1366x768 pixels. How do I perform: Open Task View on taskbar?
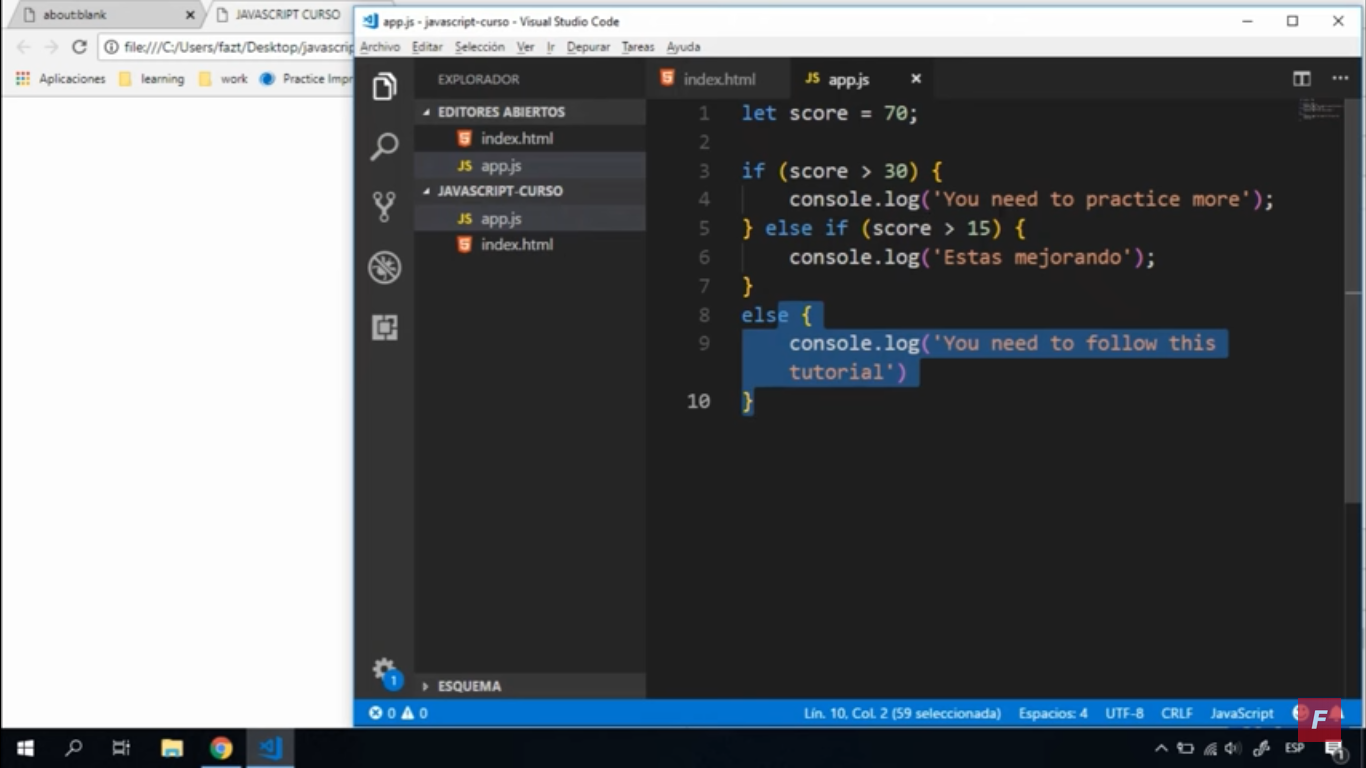click(x=121, y=748)
